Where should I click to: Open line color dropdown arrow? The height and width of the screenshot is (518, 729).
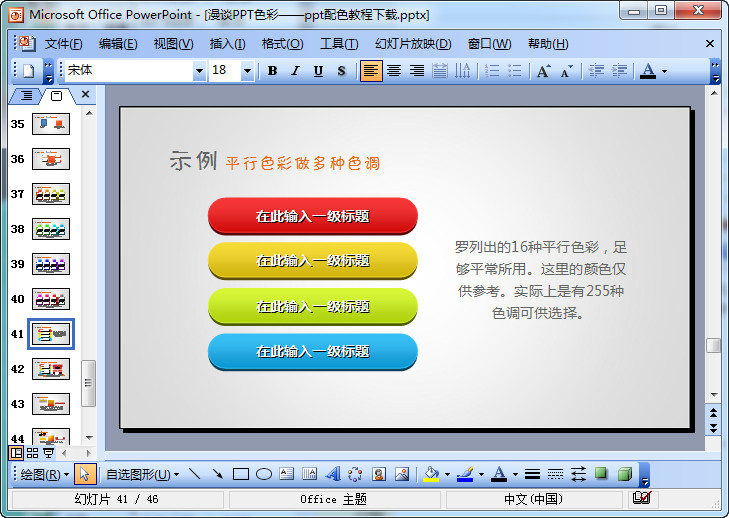[x=481, y=475]
